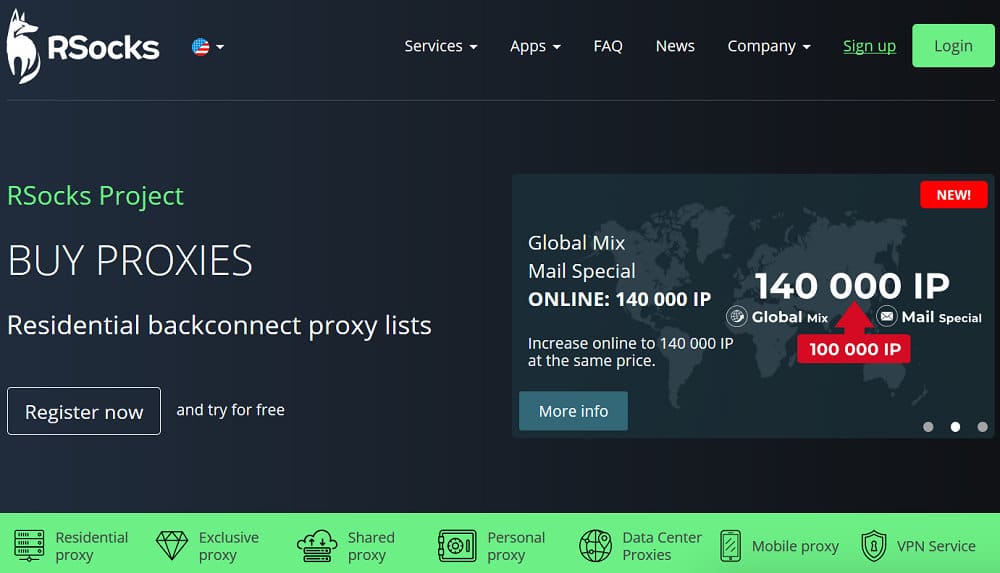The height and width of the screenshot is (573, 1000).
Task: Click the "ONLINE: 140 000 IP" text
Action: tap(619, 299)
